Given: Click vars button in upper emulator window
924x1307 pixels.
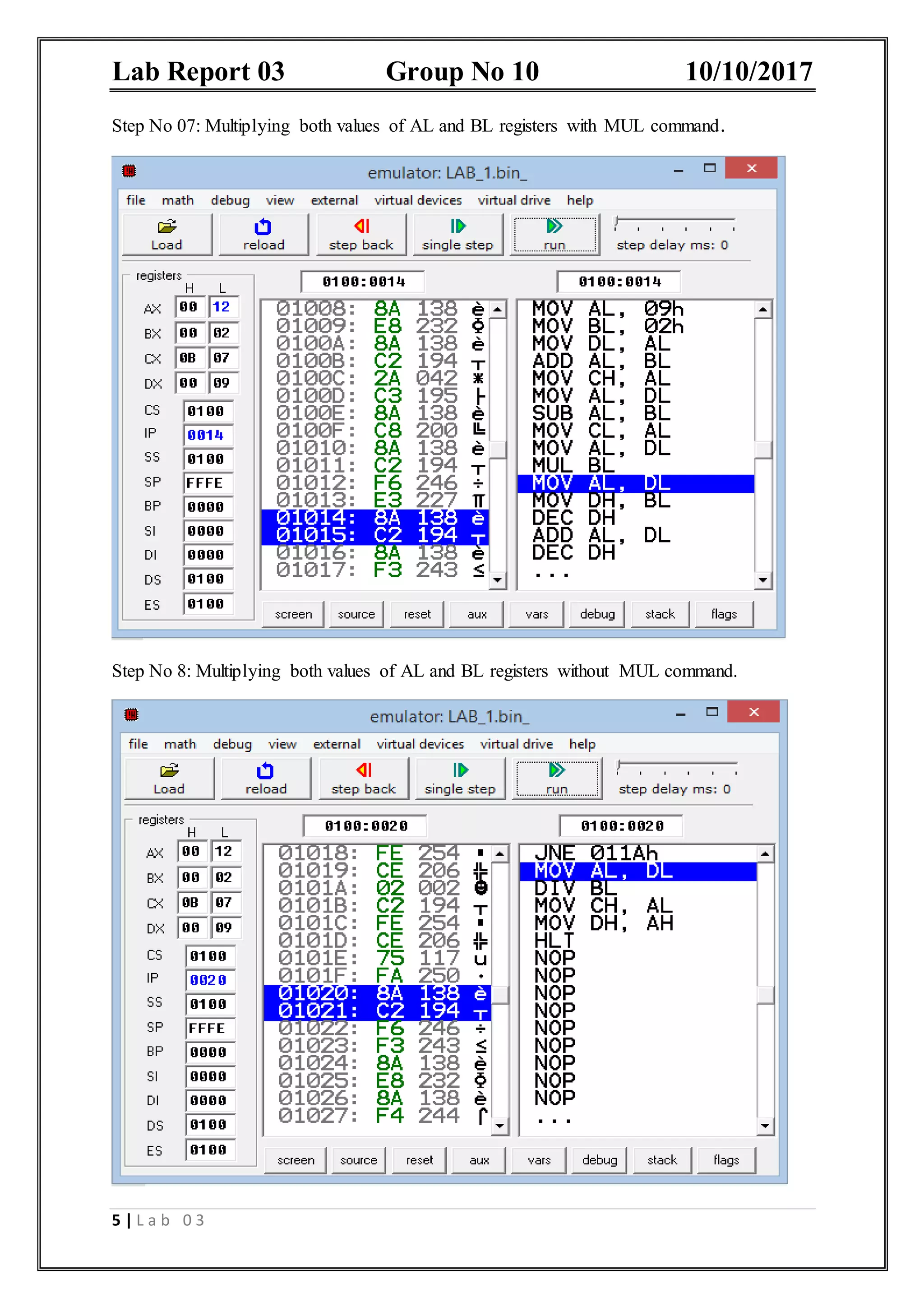Looking at the screenshot, I should coord(536,614).
